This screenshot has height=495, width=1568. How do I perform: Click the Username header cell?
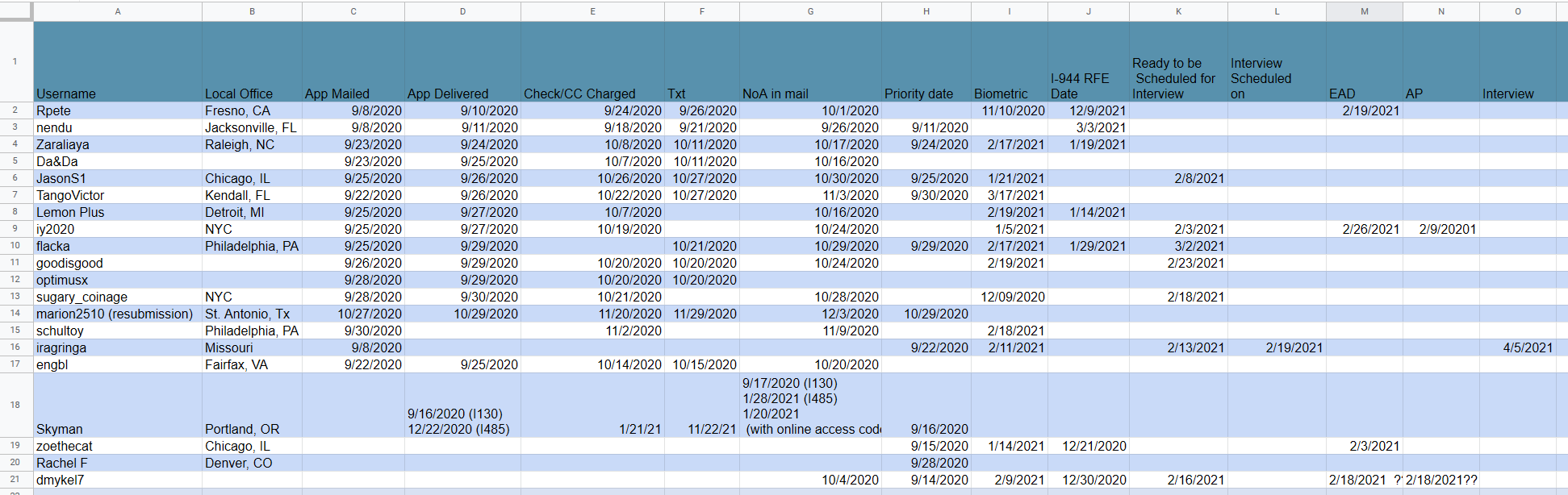pyautogui.click(x=118, y=62)
